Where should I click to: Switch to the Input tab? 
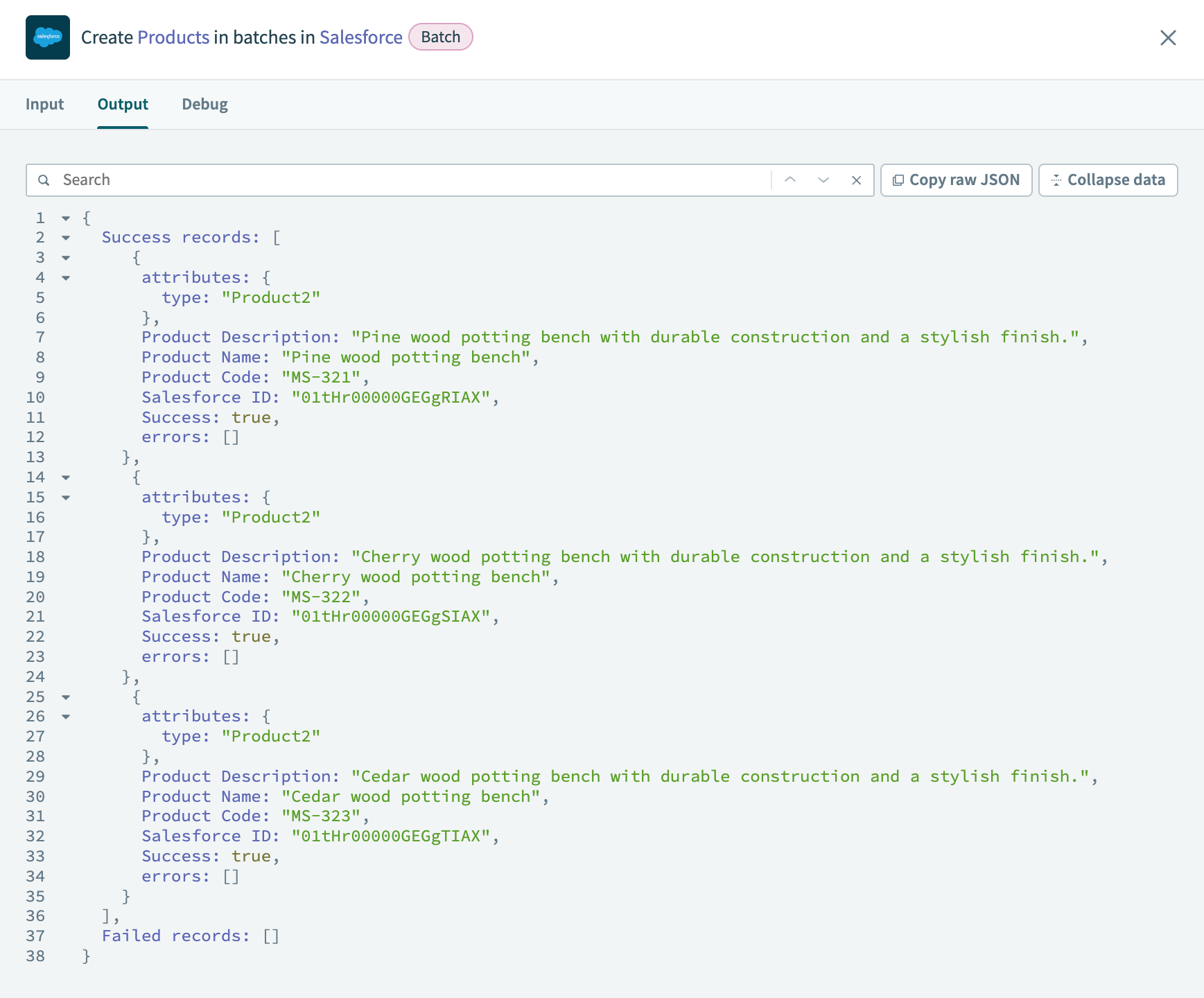pos(44,104)
